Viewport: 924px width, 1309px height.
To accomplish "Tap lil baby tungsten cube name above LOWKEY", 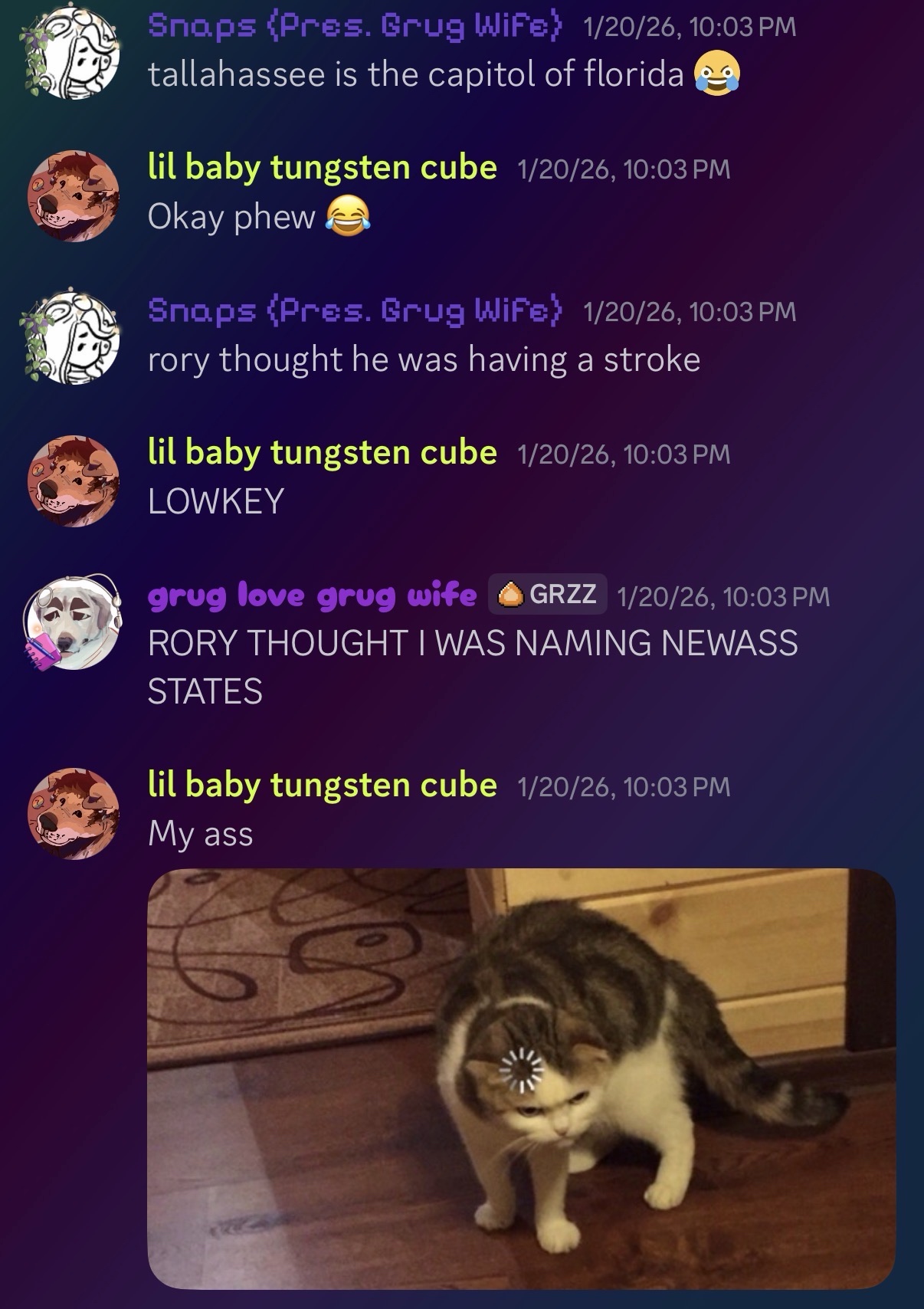I will tap(323, 452).
